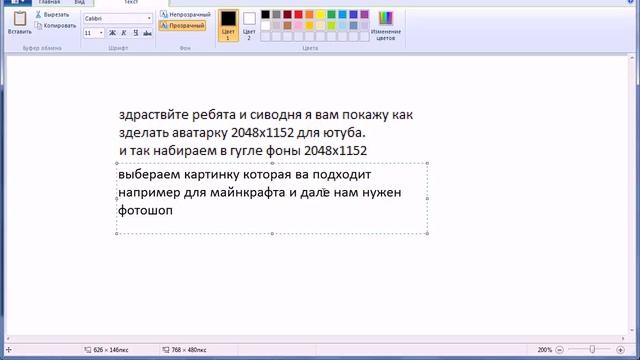Click the text 'выбераем картинку которая ва подходит'
Image resolution: width=640 pixels, height=360 pixels.
[x=244, y=175]
